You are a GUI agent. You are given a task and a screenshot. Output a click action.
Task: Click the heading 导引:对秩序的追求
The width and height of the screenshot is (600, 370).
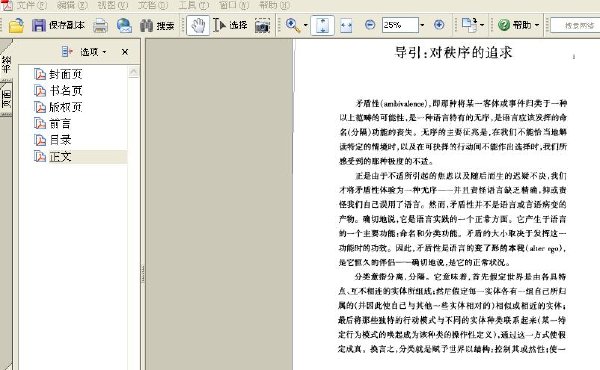[453, 52]
